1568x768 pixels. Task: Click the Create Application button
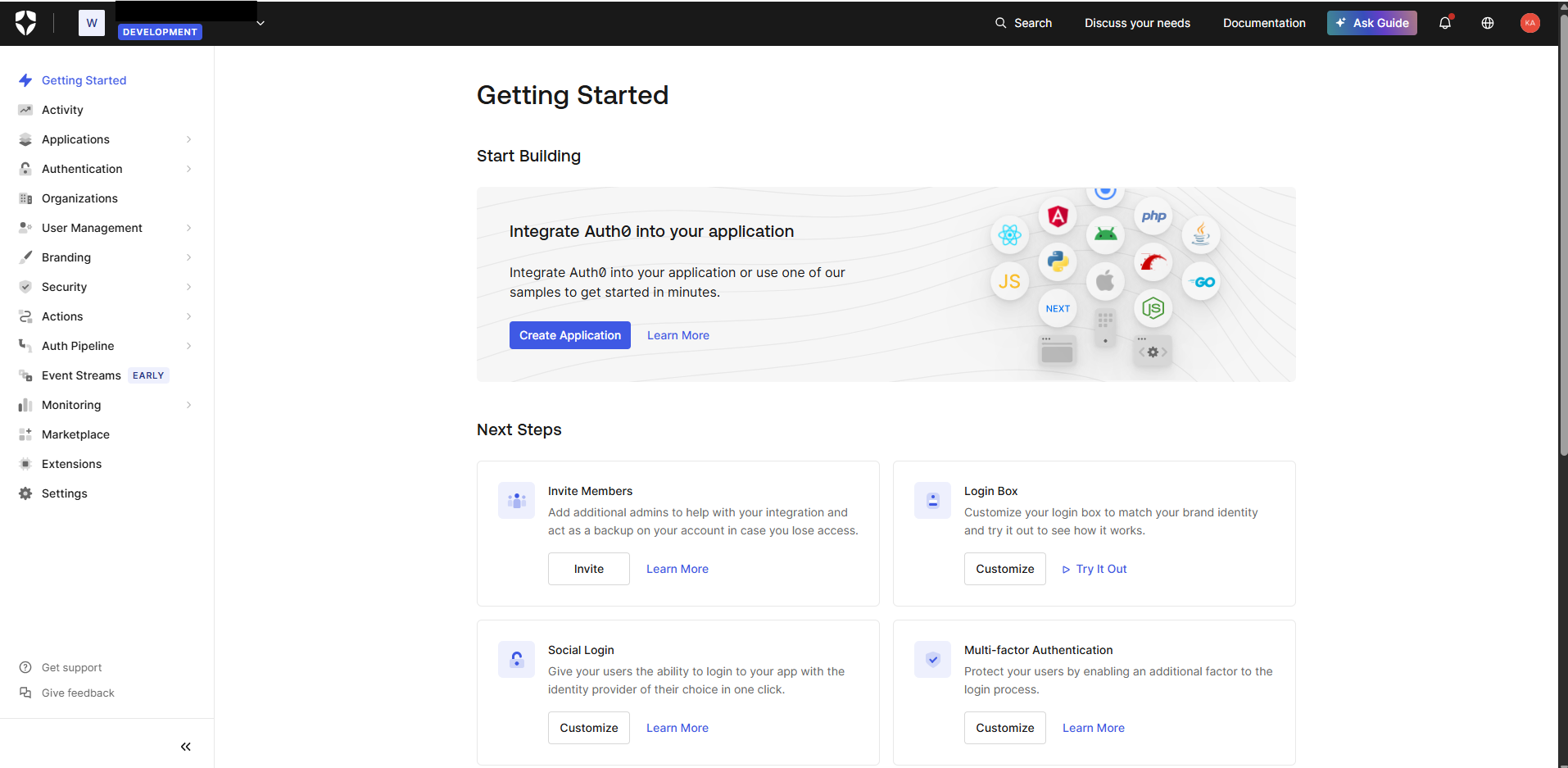[x=569, y=334]
